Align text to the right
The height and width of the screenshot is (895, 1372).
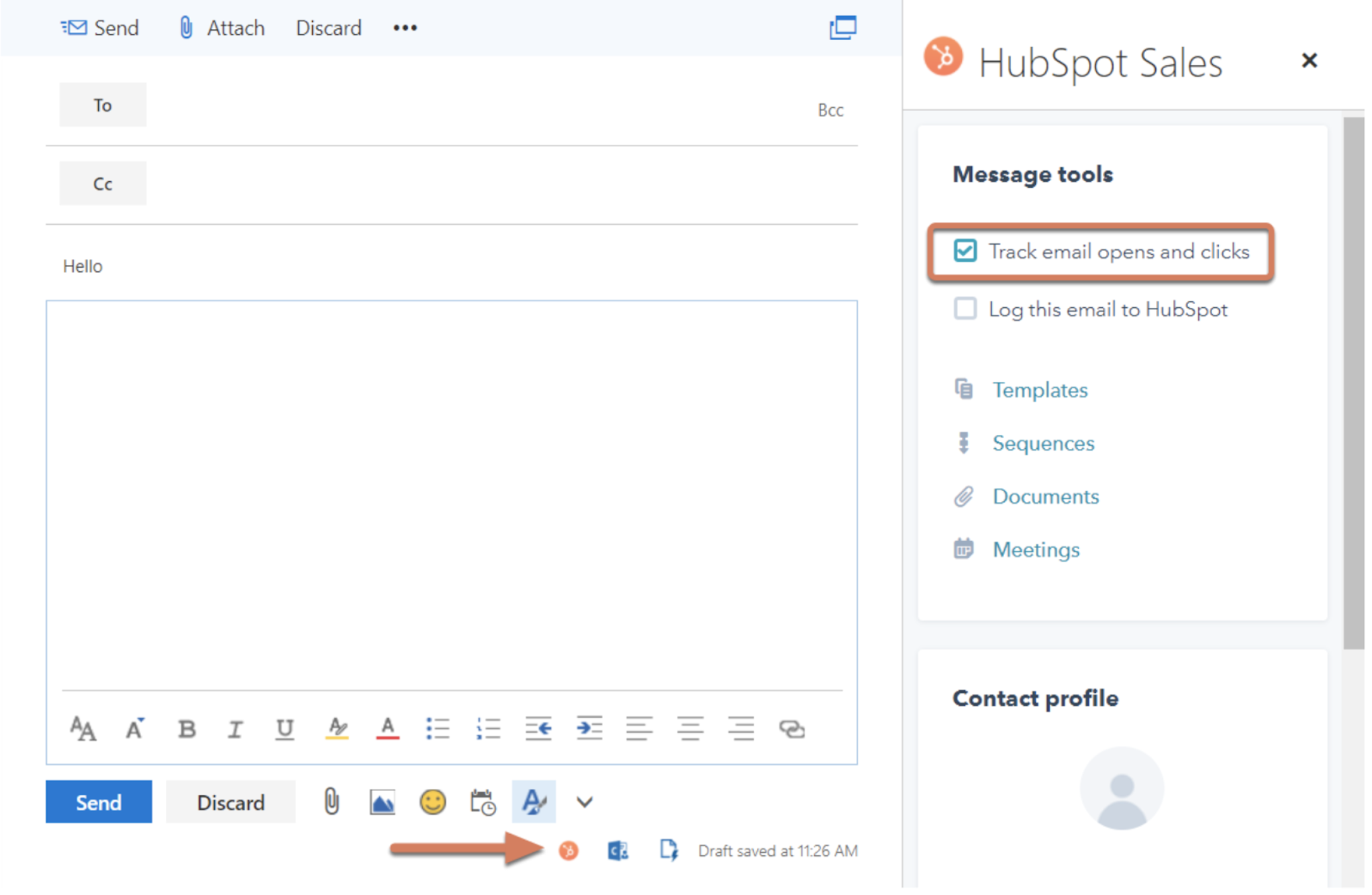(741, 729)
